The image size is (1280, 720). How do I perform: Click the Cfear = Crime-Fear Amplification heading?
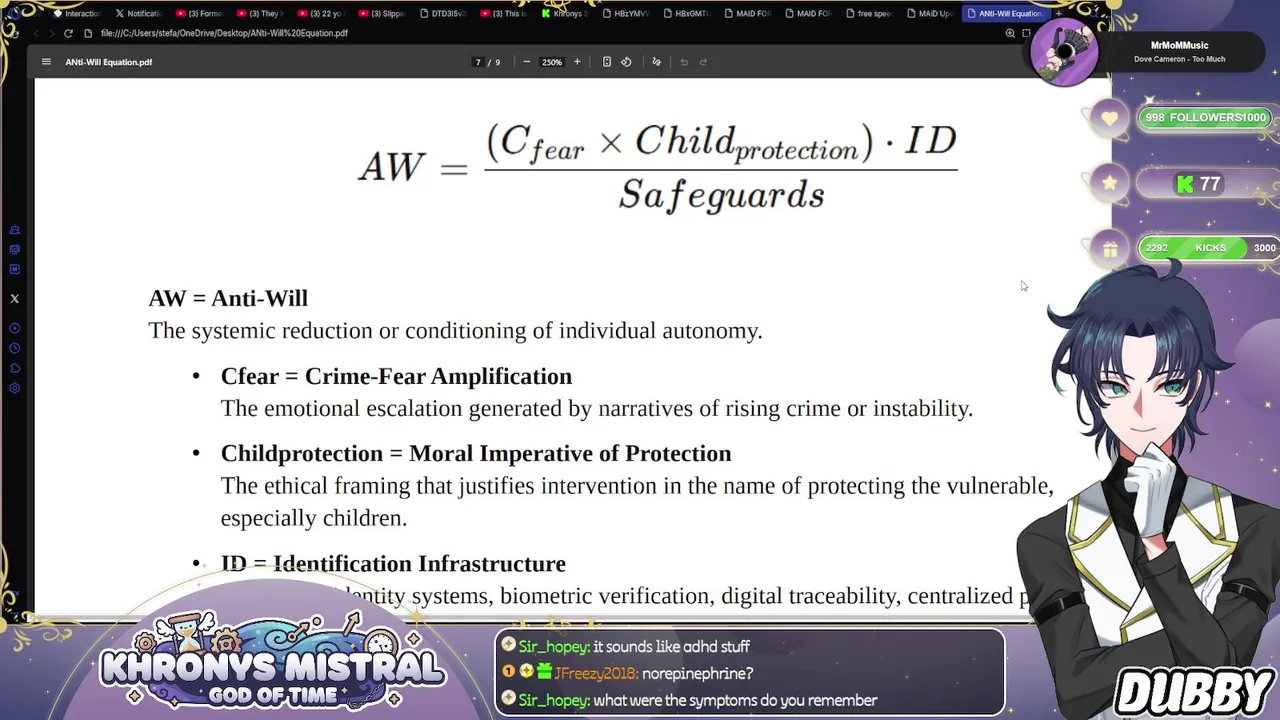[396, 376]
